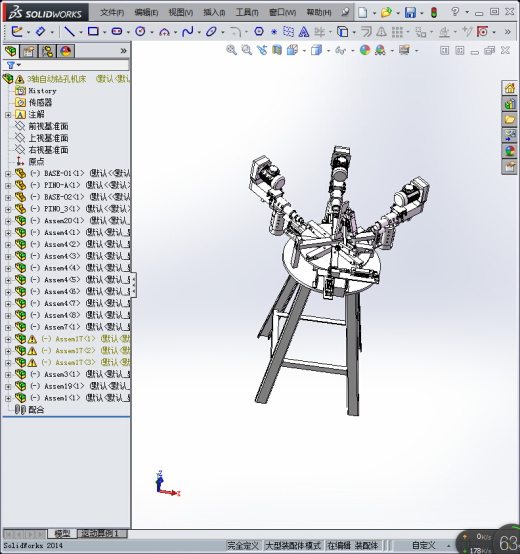This screenshot has width=520, height=554.
Task: Open the 帮助(H) menu
Action: pos(319,13)
